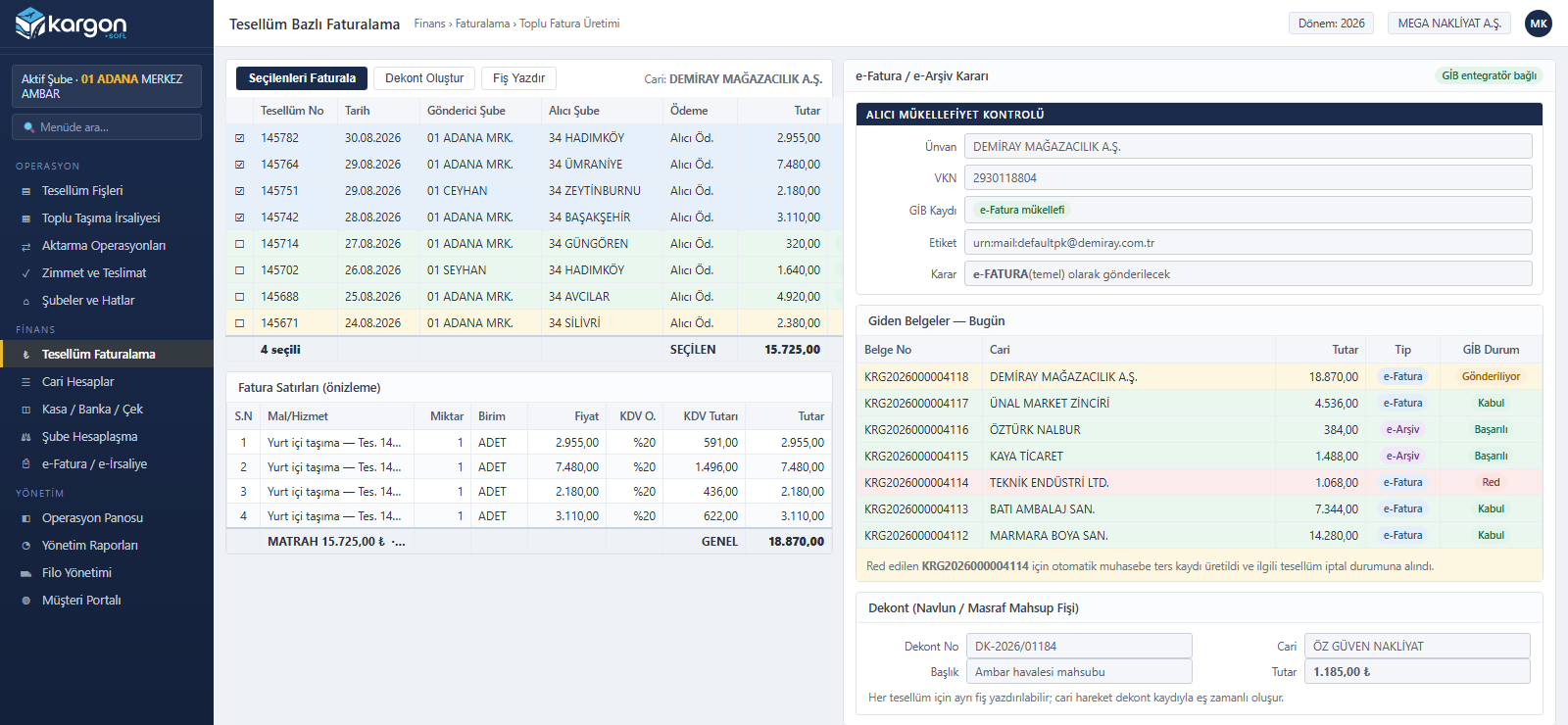Click the Şubeler ve Hatlar icon
This screenshot has width=1568, height=725.
pos(25,301)
